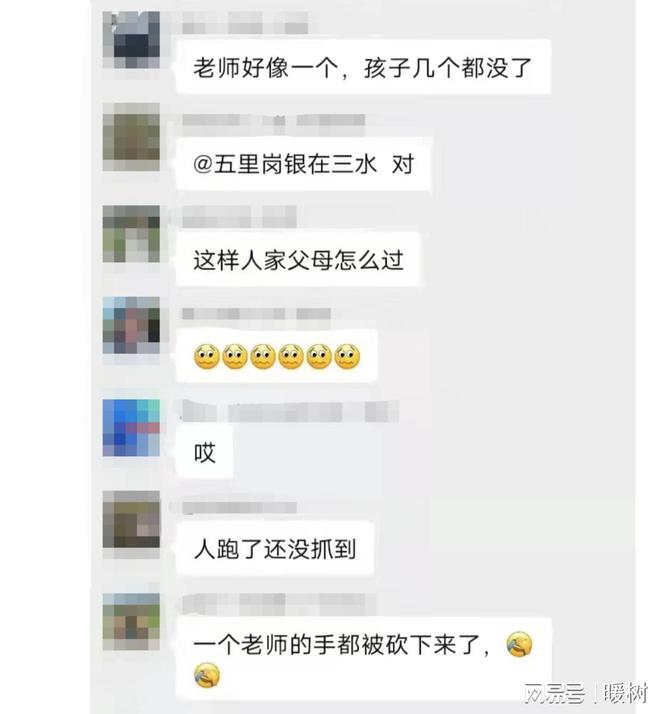Click the first worried emoji in the emoji message
Image resolution: width=660 pixels, height=714 pixels.
coord(207,357)
